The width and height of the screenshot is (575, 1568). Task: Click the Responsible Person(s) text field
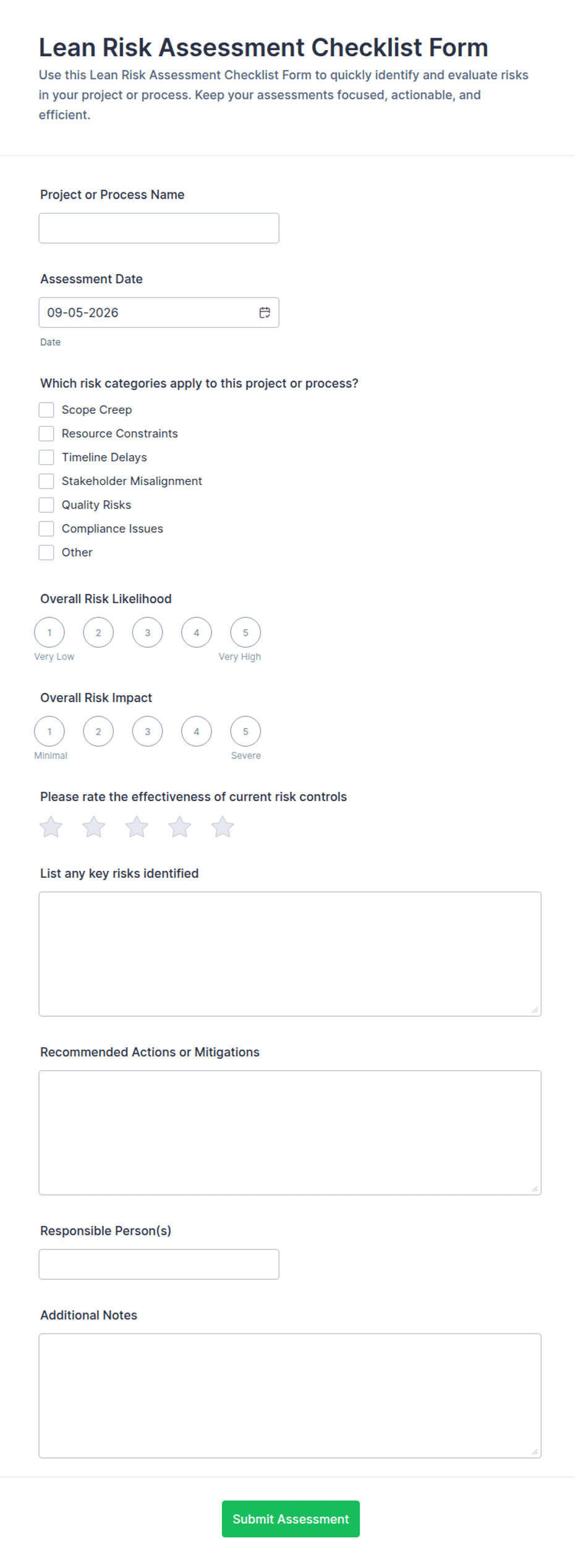(159, 1264)
